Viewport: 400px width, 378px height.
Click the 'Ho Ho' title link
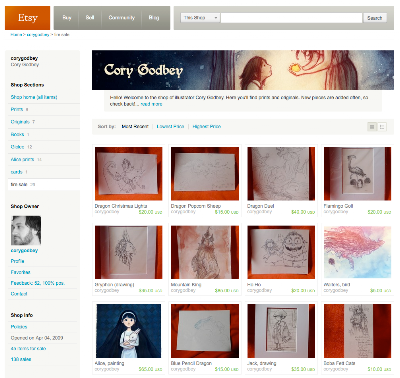point(254,285)
